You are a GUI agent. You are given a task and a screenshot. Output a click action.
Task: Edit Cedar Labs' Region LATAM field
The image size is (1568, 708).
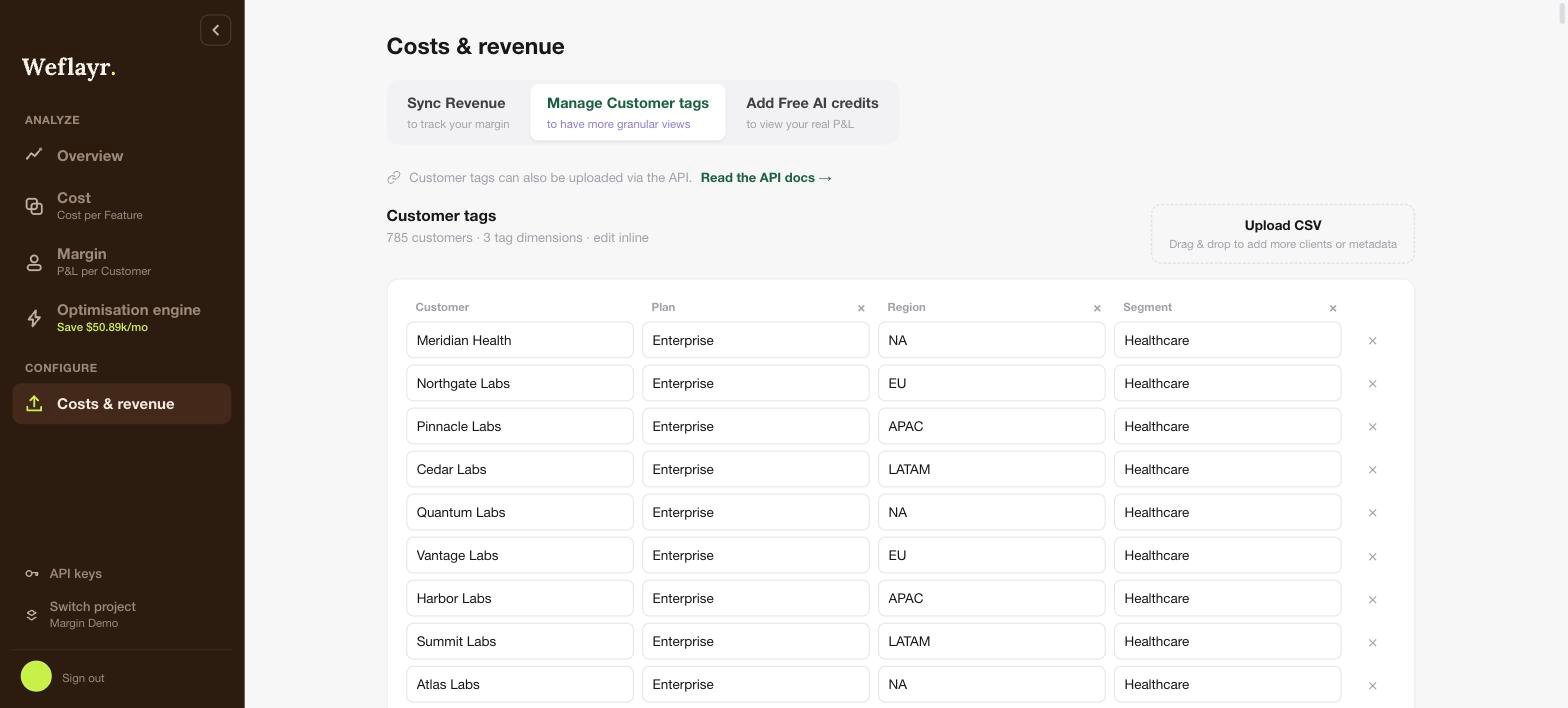click(992, 469)
